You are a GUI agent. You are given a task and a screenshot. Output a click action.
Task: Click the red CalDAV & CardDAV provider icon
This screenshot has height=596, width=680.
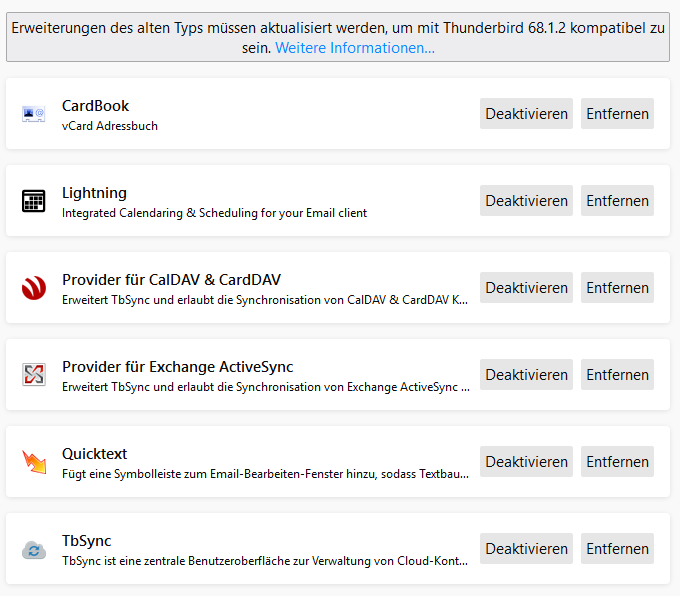tap(34, 288)
